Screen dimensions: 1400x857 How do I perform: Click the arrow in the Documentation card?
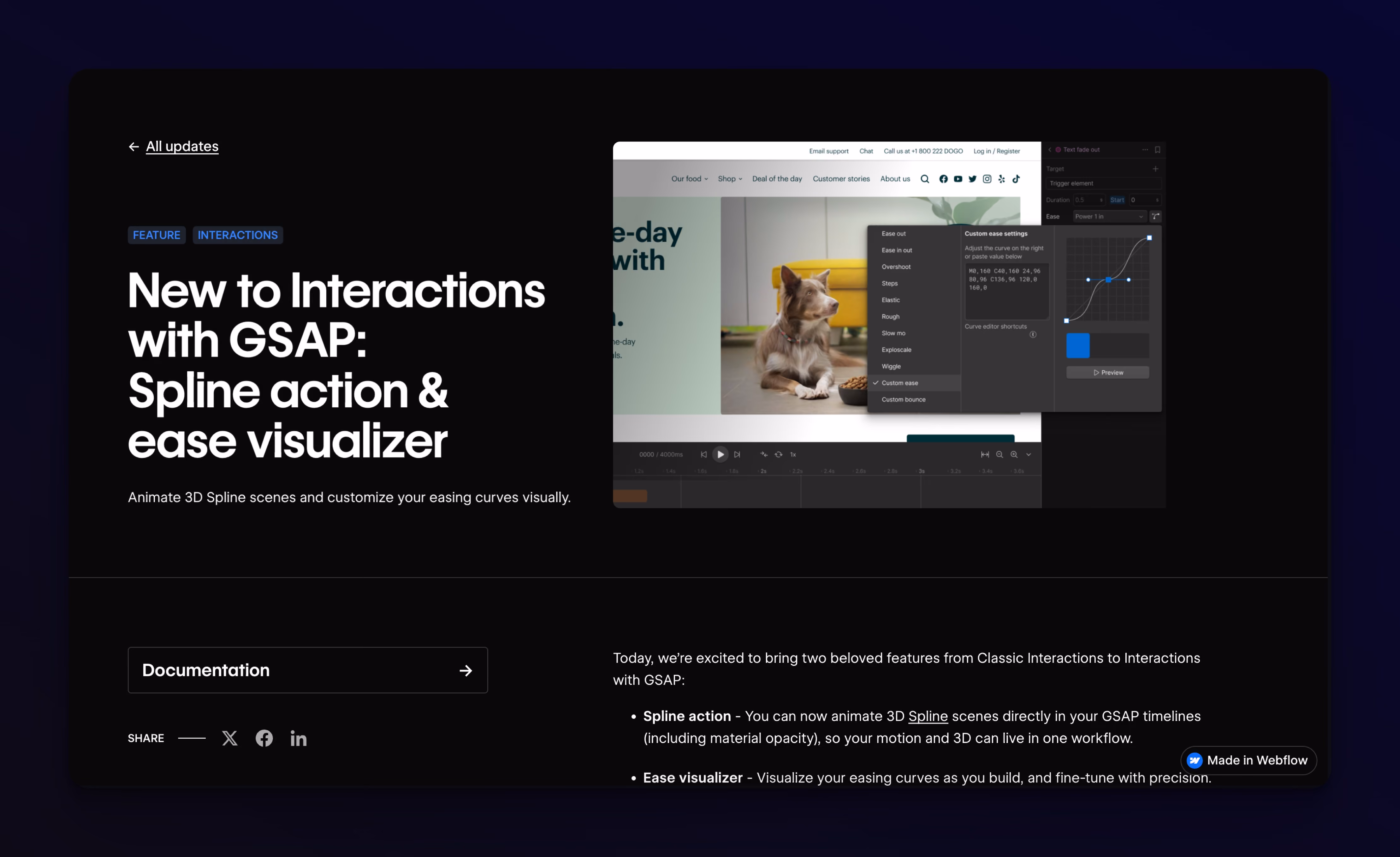pyautogui.click(x=466, y=671)
